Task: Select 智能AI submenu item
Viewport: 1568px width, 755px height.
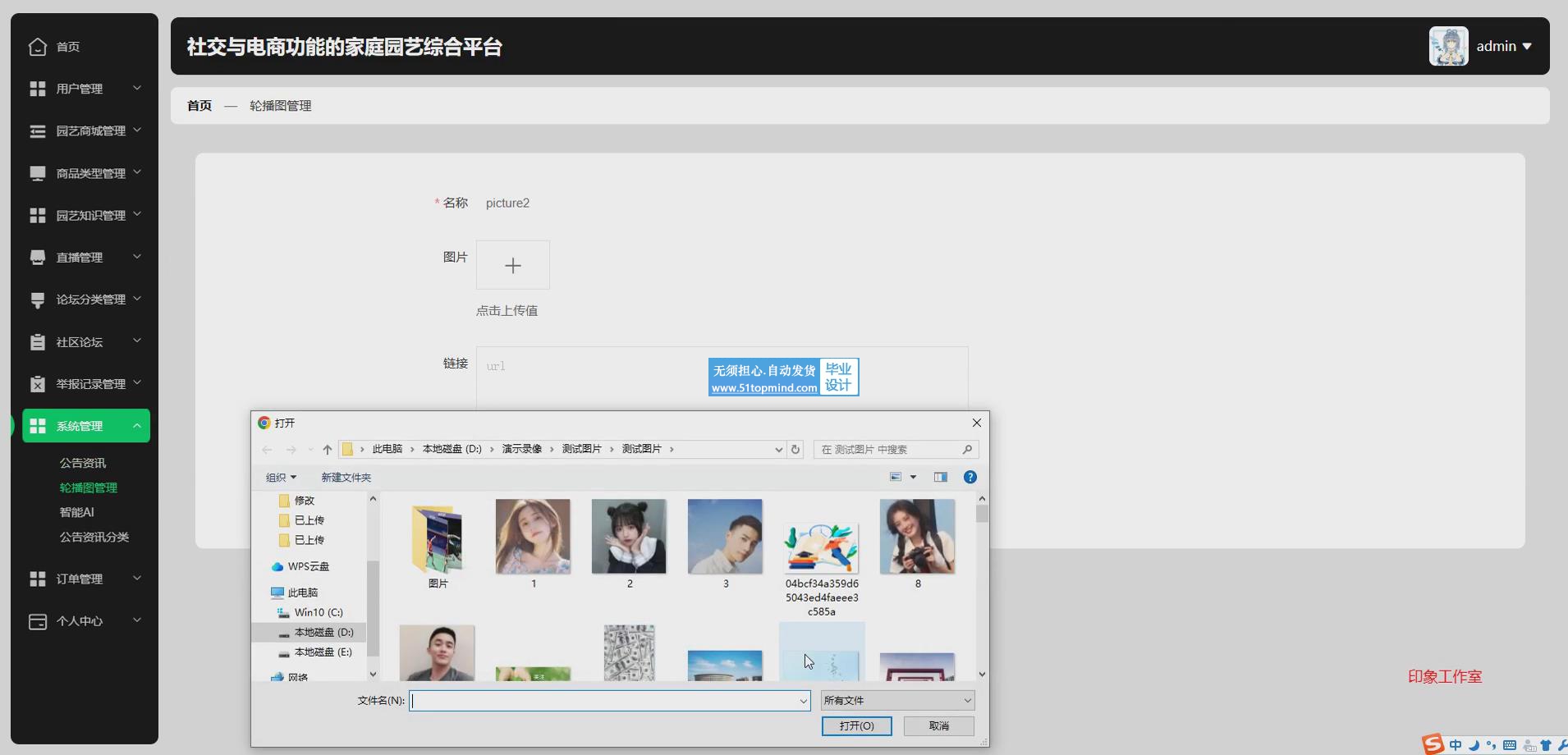Action: pos(77,513)
